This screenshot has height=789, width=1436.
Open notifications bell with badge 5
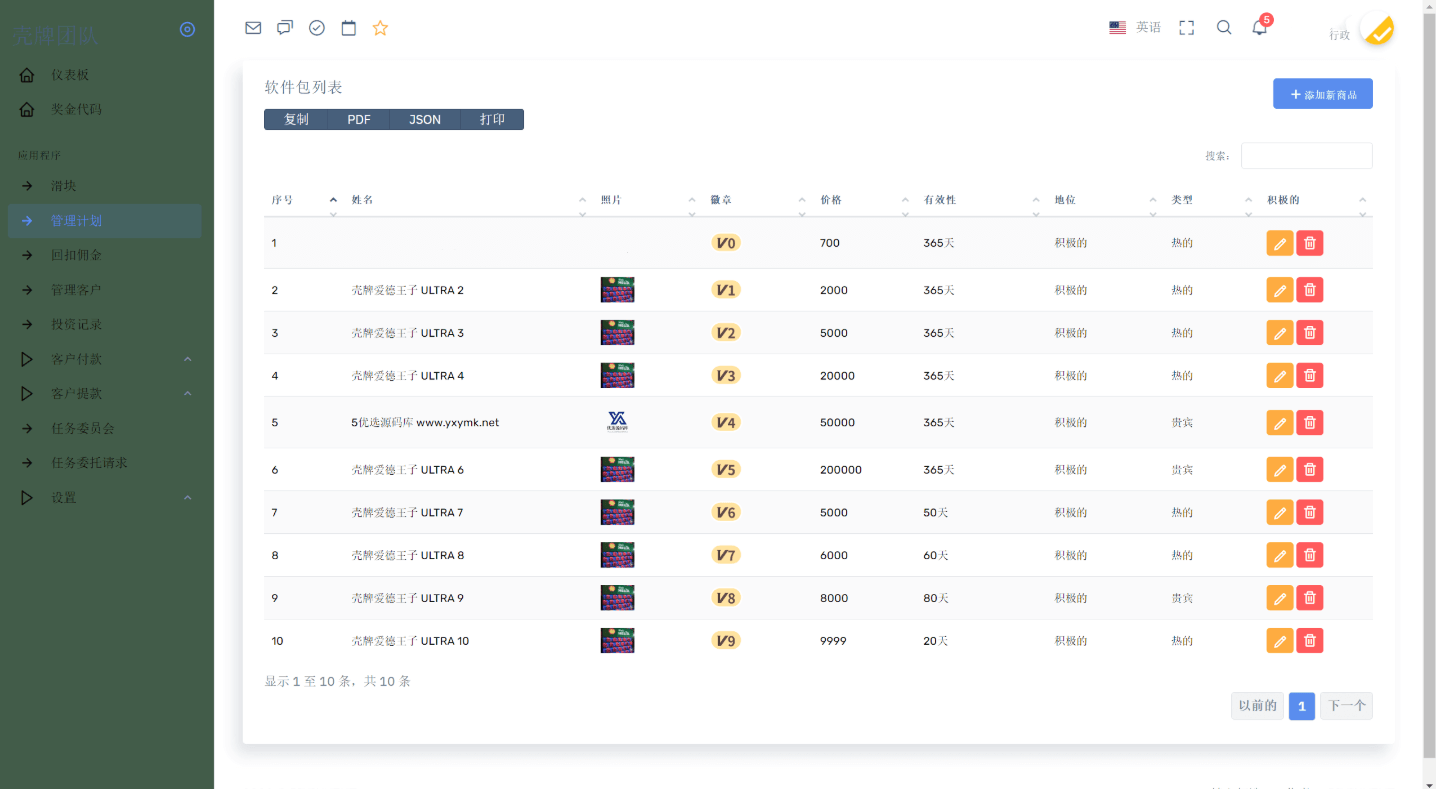pyautogui.click(x=1260, y=28)
